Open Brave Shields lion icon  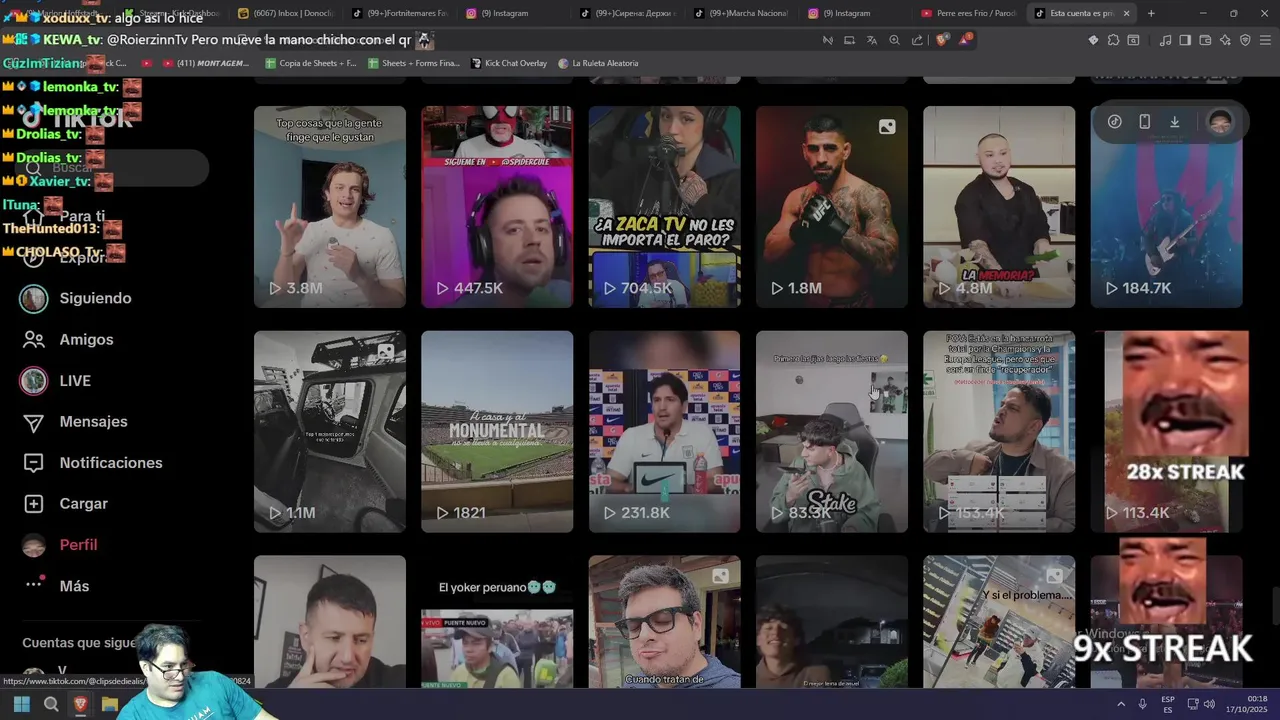[942, 40]
